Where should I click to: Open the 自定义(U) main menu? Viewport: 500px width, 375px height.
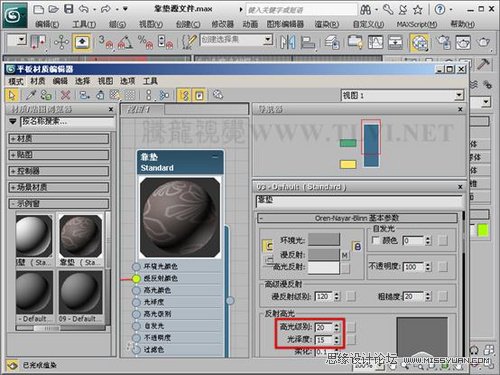368,24
